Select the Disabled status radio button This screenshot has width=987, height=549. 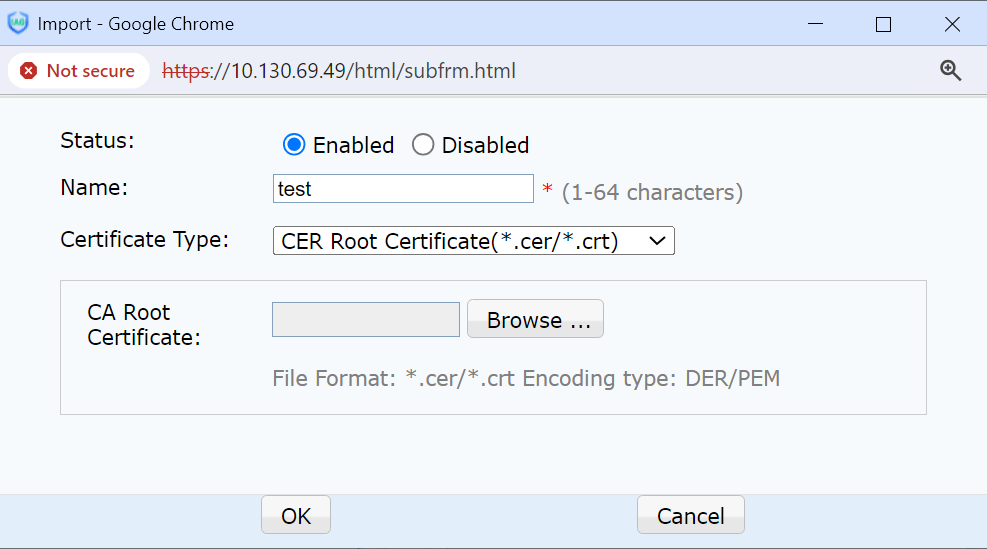point(423,145)
